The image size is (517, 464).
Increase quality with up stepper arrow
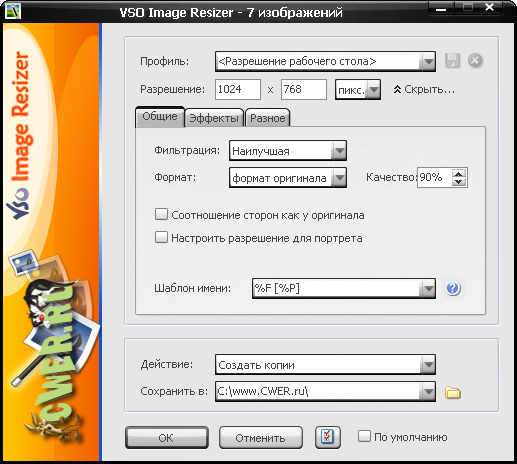click(x=459, y=174)
